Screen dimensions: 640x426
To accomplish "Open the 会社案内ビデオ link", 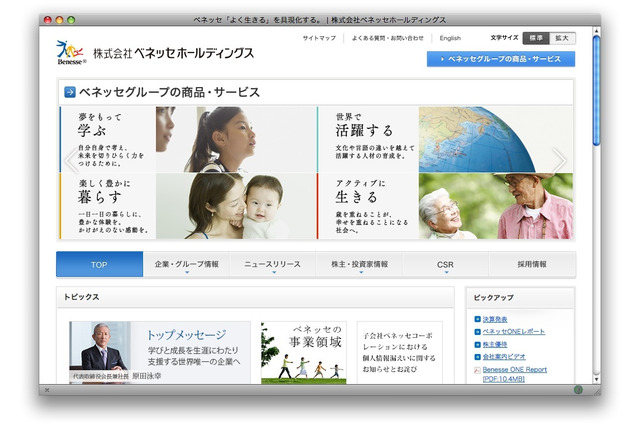I will pyautogui.click(x=504, y=357).
